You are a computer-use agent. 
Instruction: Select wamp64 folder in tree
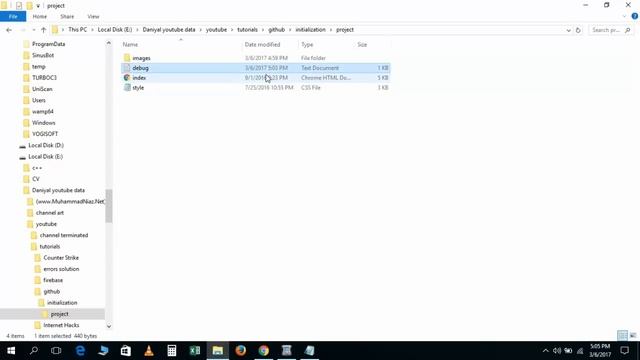click(43, 111)
